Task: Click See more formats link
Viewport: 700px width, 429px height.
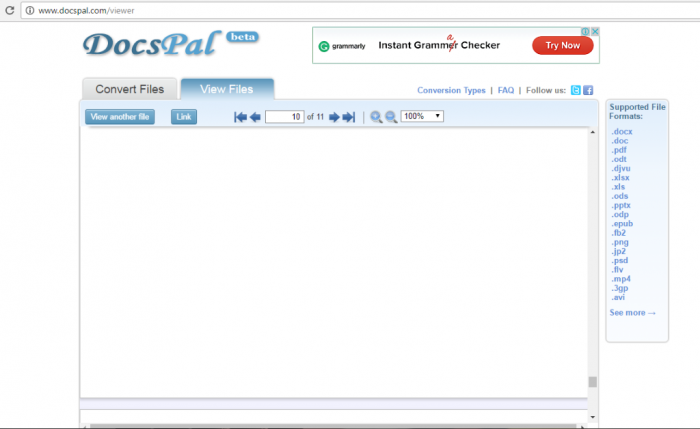Action: 632,313
